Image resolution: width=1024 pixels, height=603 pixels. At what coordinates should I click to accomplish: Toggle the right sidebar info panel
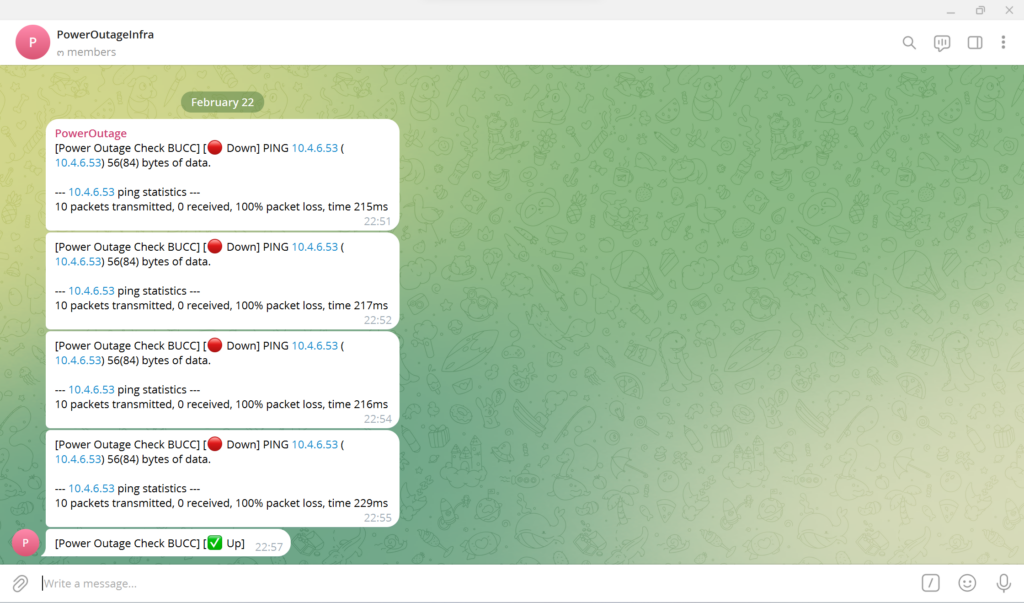(974, 43)
